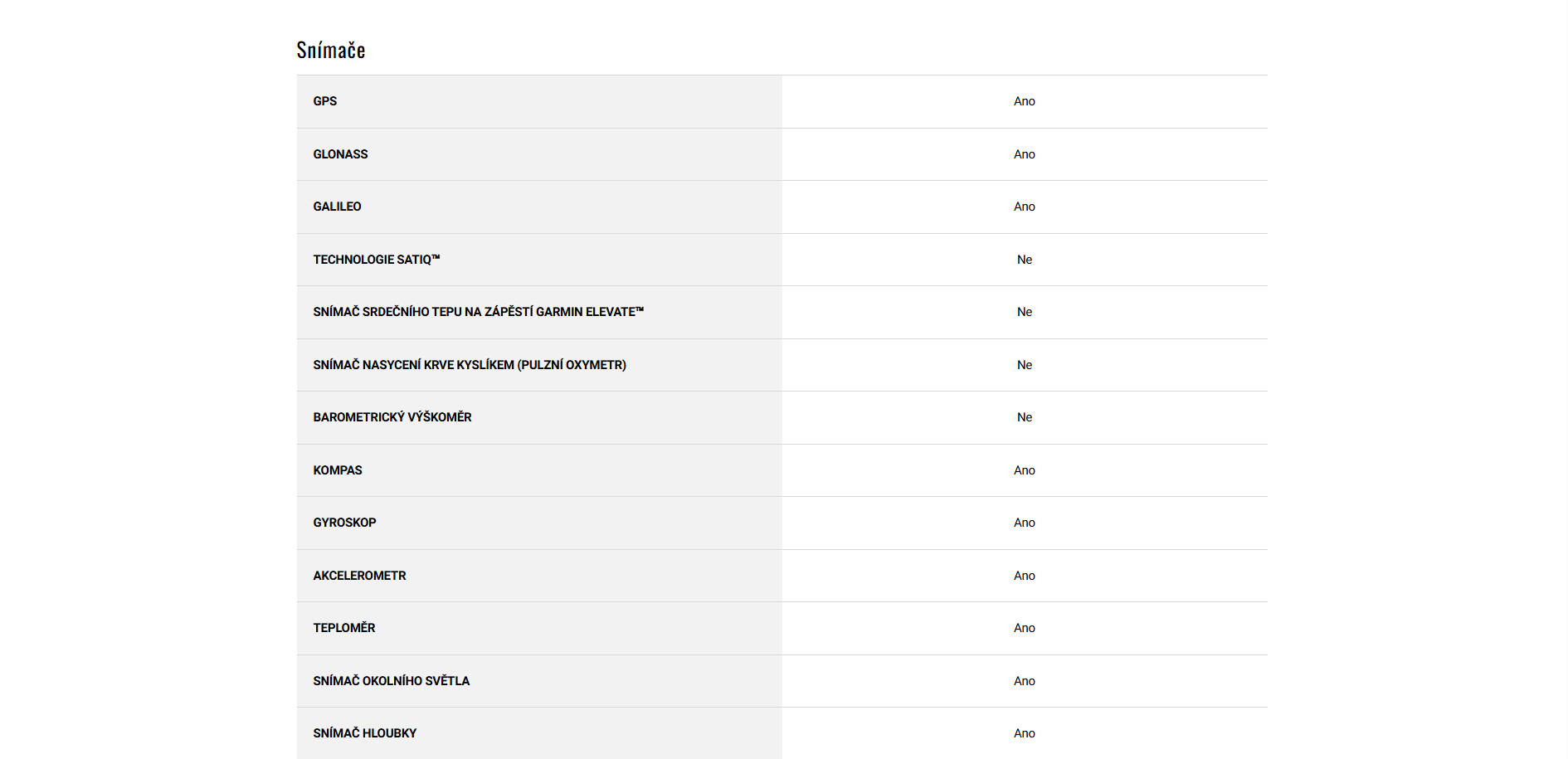
Task: Click the GLONASS row label
Action: 340,154
